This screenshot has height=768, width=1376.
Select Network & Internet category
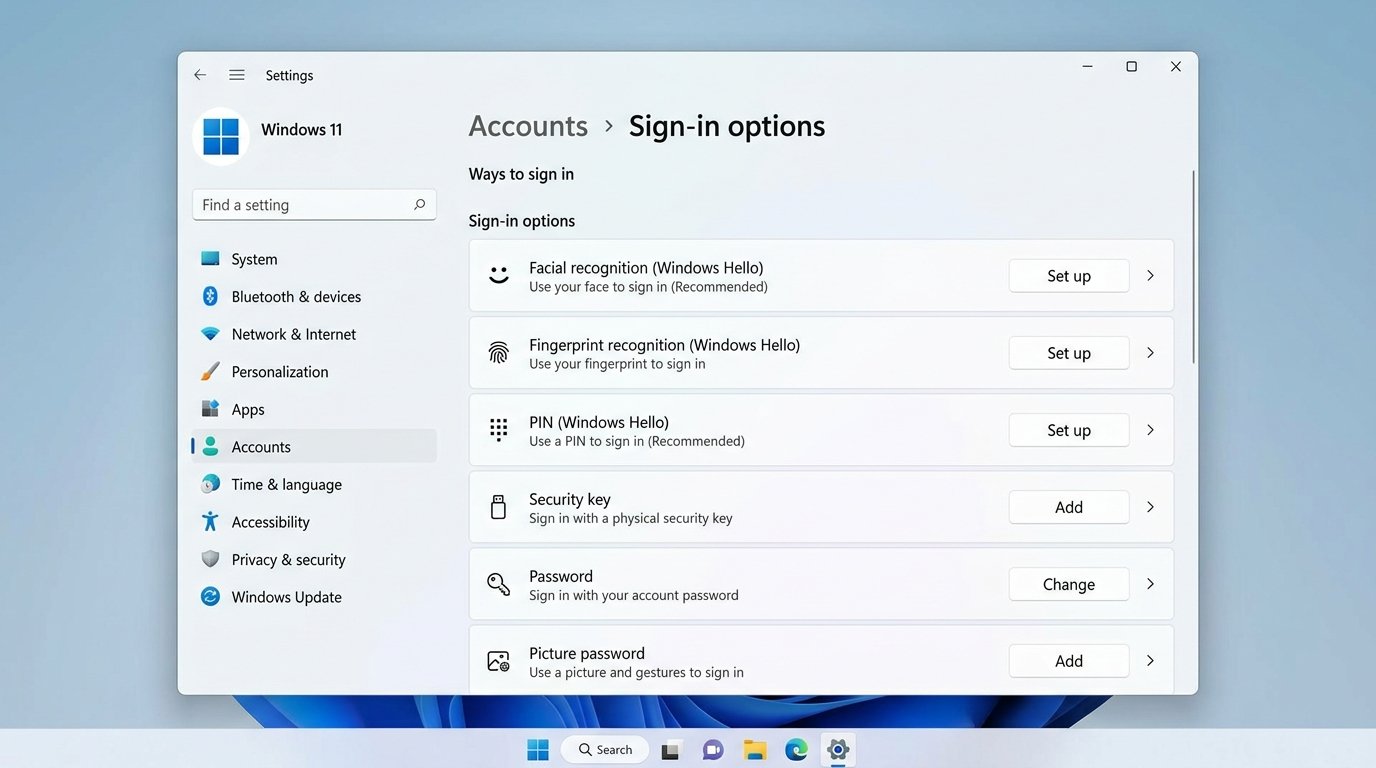pyautogui.click(x=314, y=334)
